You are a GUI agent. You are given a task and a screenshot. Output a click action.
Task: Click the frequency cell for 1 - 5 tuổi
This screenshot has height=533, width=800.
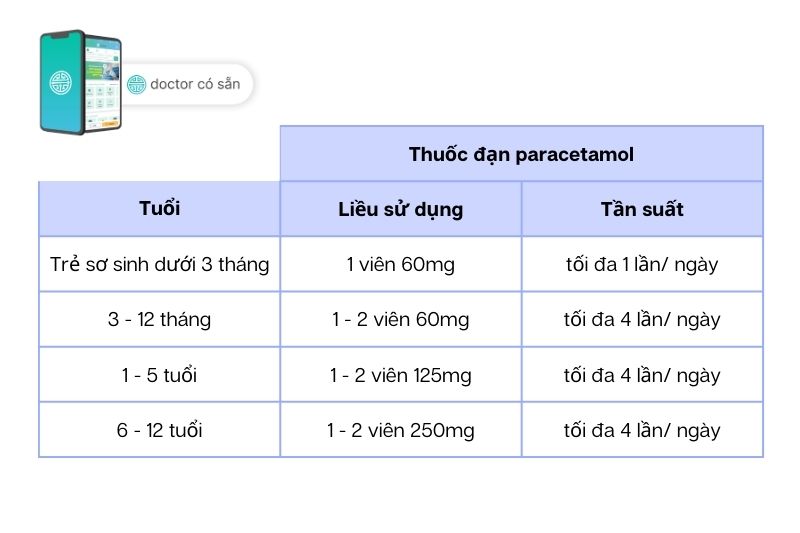pyautogui.click(x=642, y=375)
